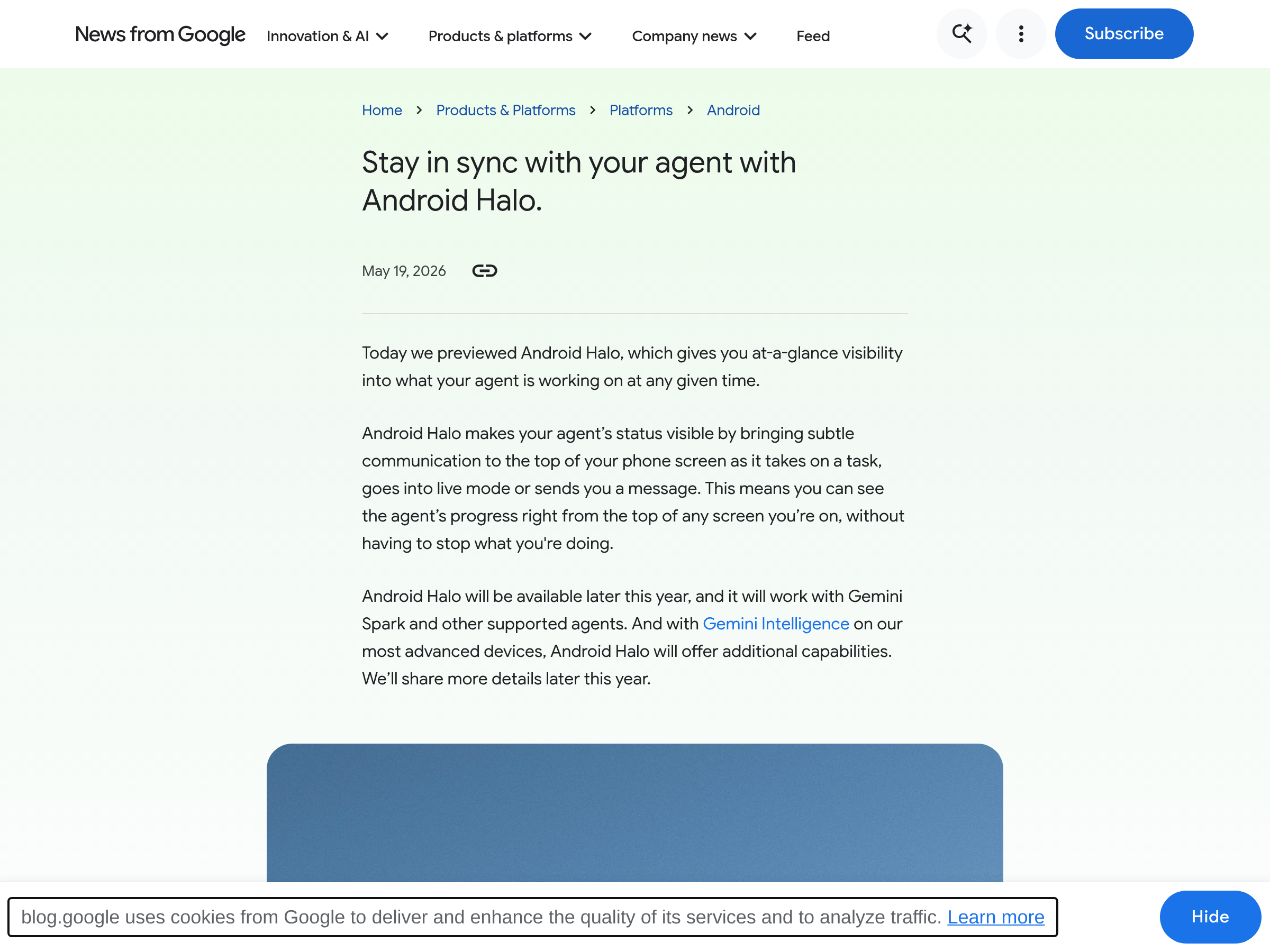Open the three-dot more options menu
Screen dimensions: 1270x952
click(x=1021, y=34)
